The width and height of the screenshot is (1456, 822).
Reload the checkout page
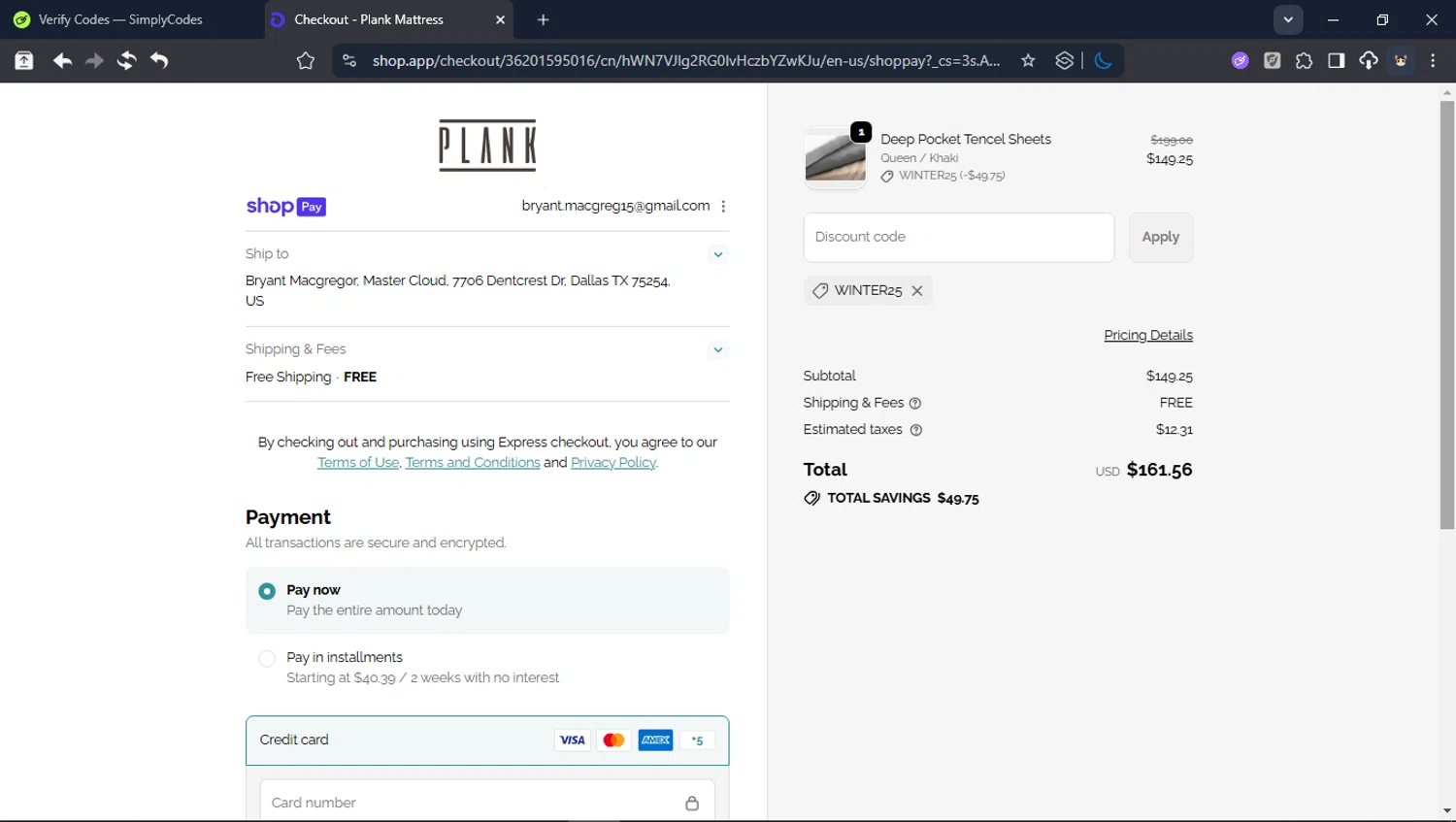126,60
